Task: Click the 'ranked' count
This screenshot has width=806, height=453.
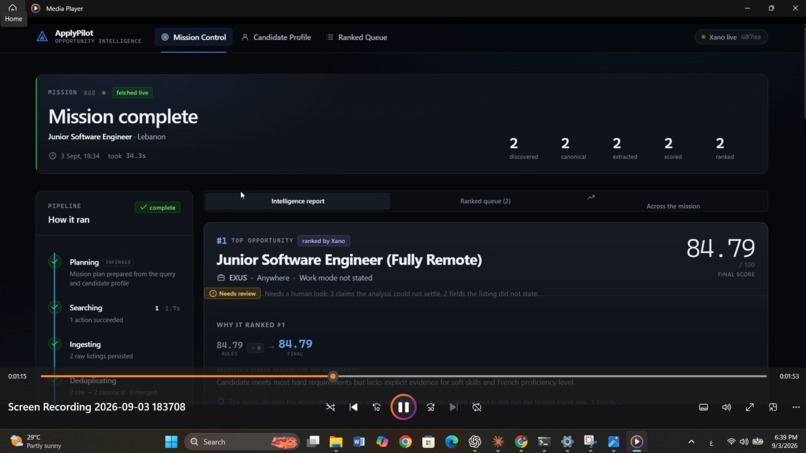Action: pos(720,143)
